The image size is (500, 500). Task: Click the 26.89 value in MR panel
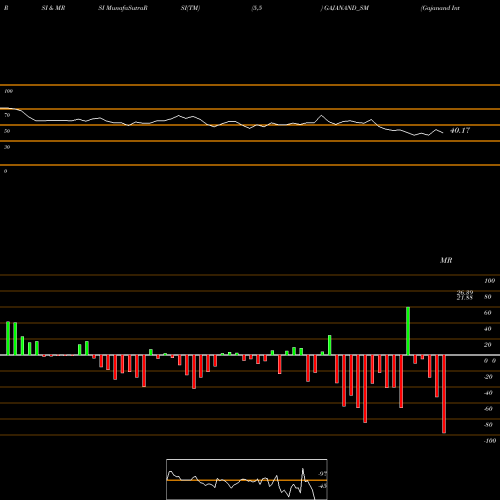[x=465, y=292]
